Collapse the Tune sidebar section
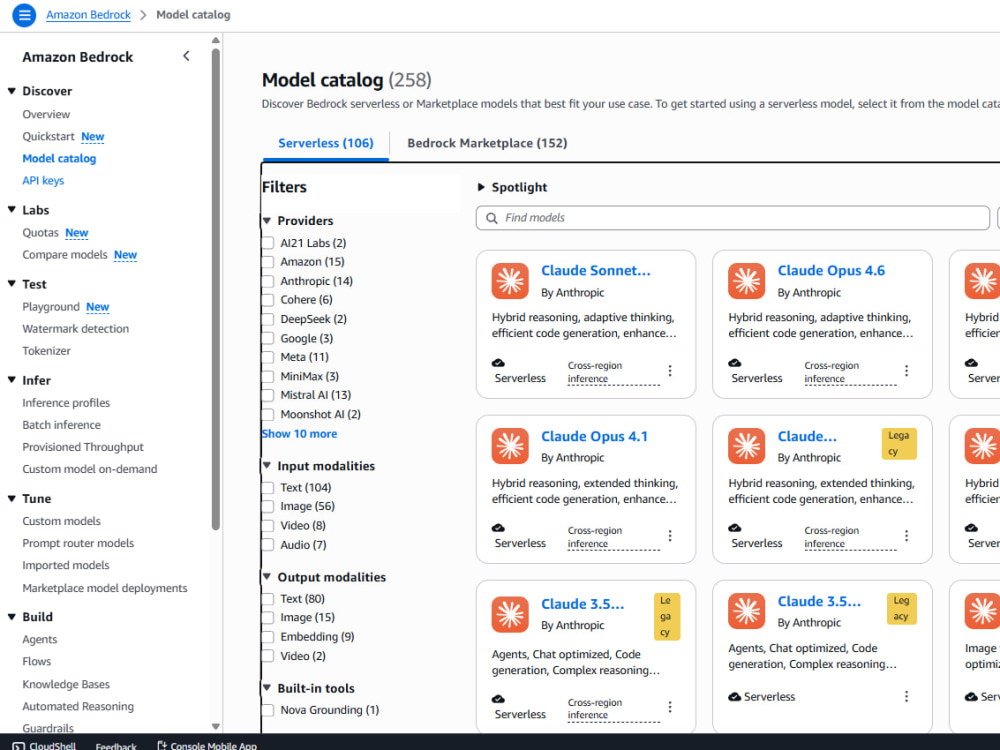This screenshot has width=1000, height=750. [11, 499]
